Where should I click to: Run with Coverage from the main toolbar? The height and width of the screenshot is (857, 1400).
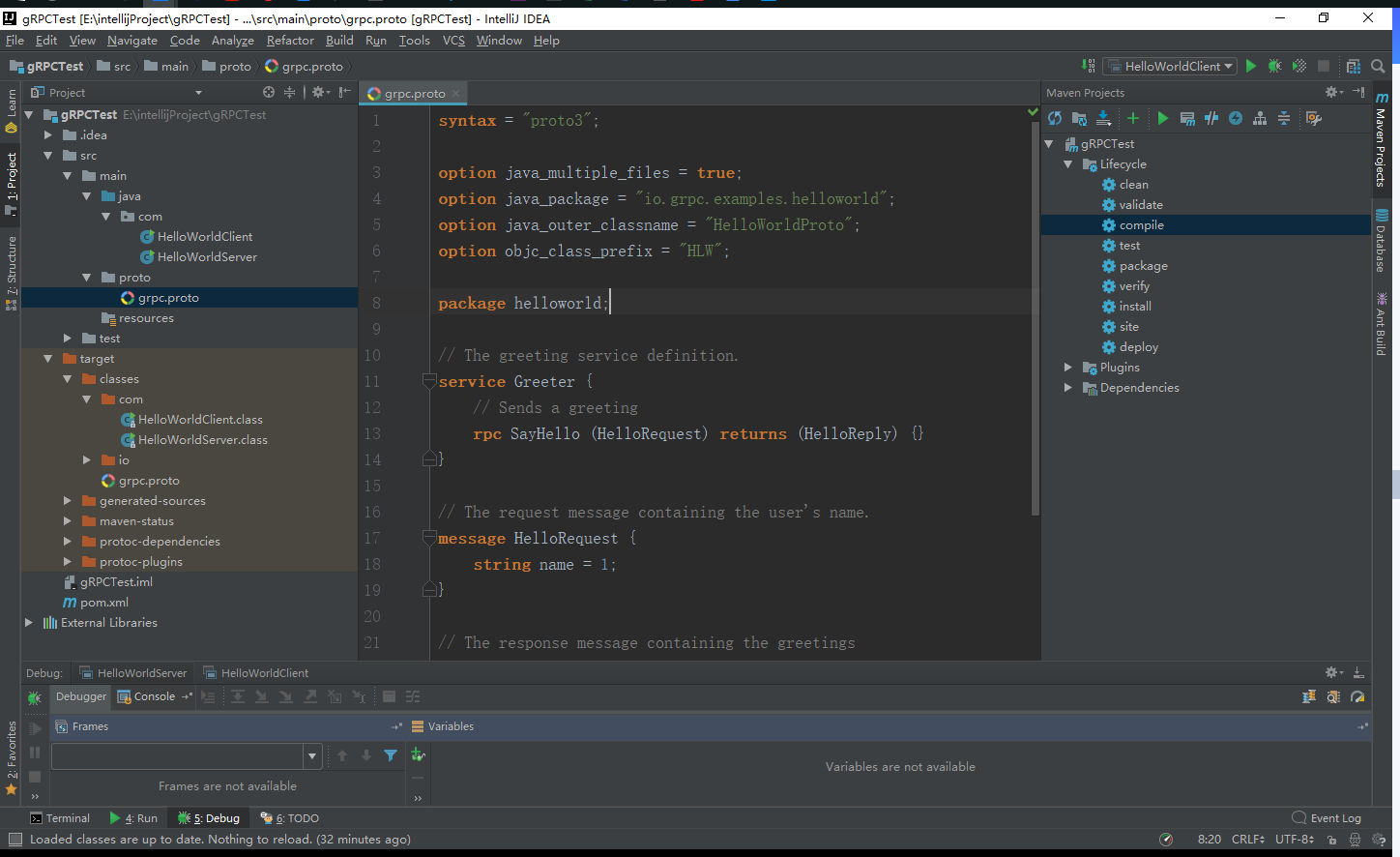click(x=1299, y=66)
